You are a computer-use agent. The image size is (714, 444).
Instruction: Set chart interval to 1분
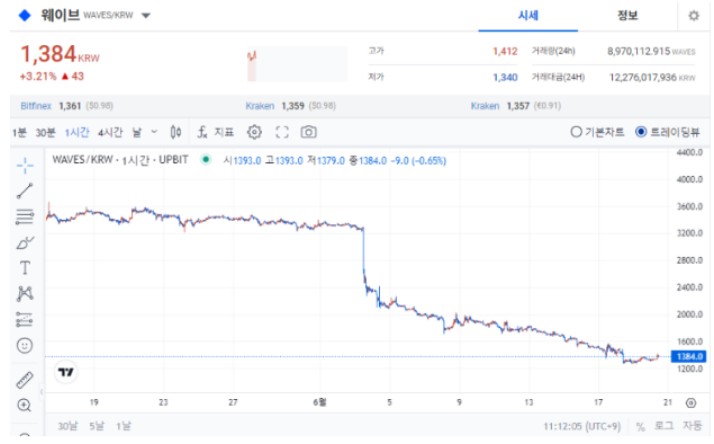click(19, 133)
